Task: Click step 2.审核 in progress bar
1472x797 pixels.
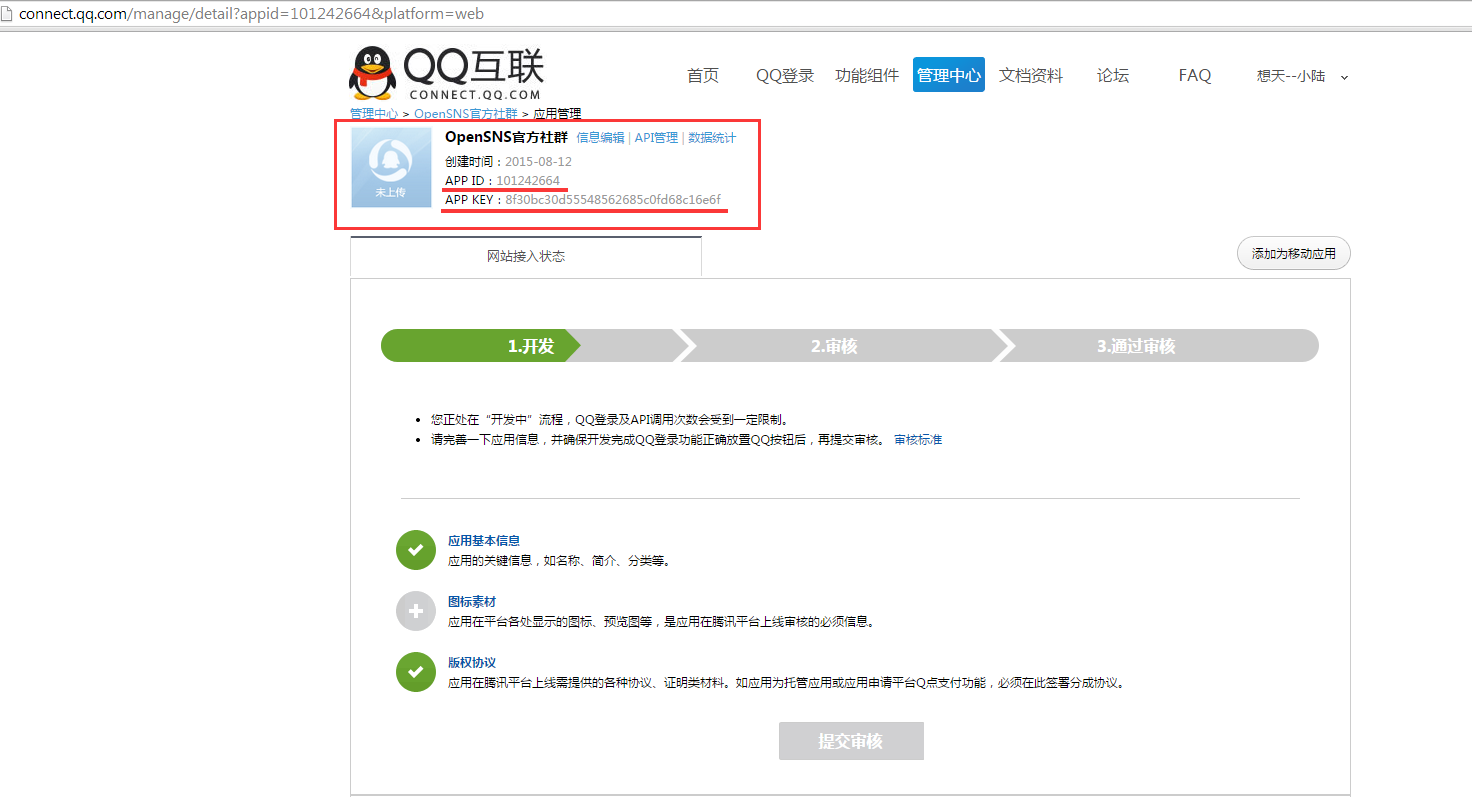Action: [x=834, y=346]
